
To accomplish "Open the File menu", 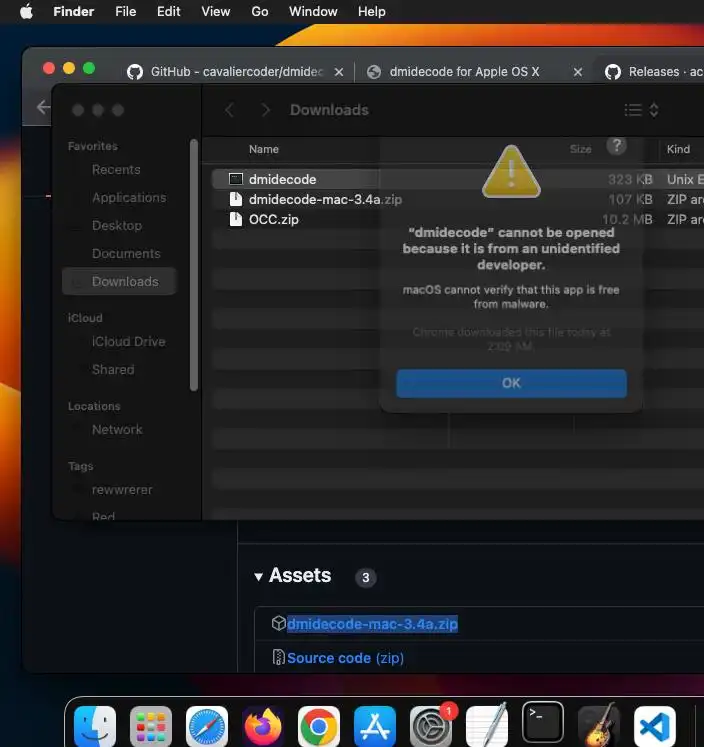I will tap(126, 11).
